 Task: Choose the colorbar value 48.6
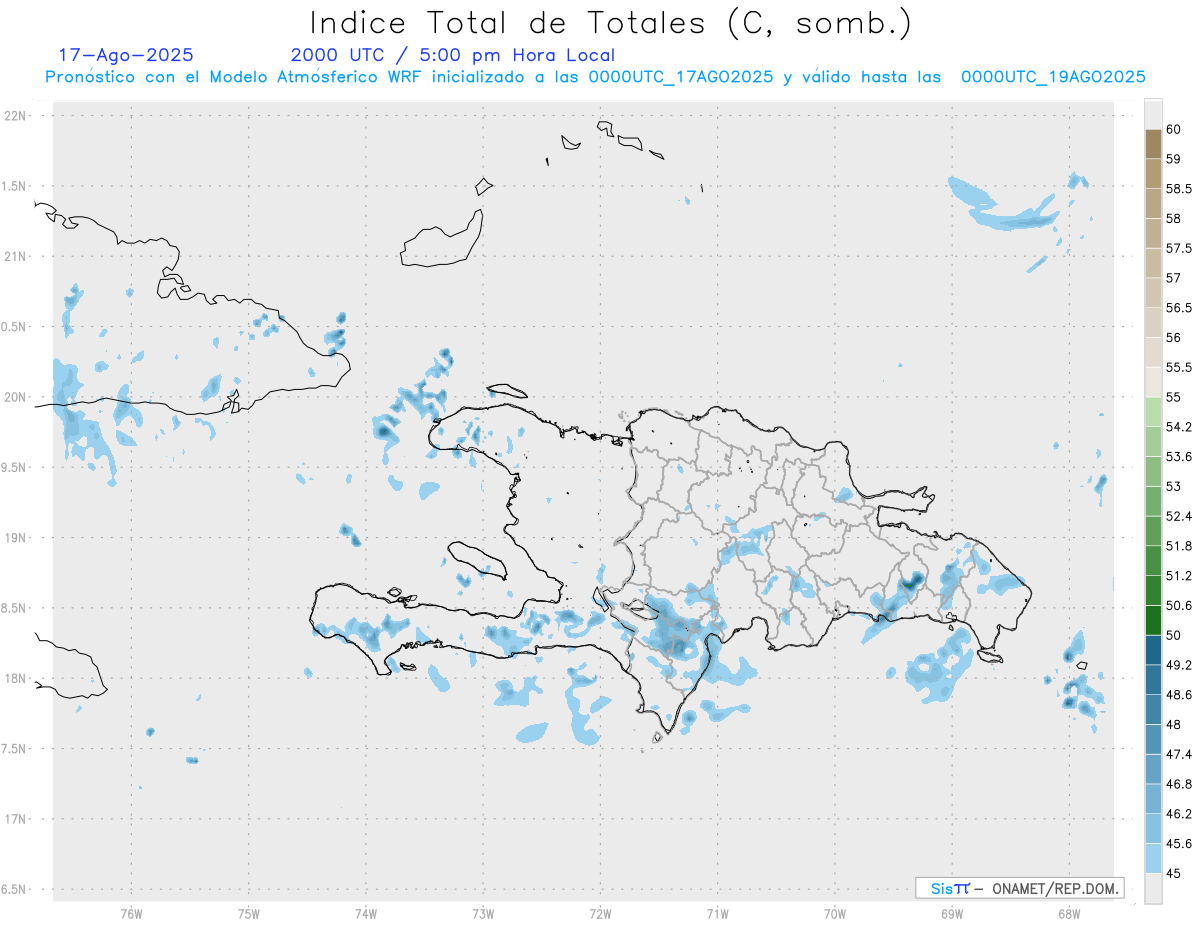point(1179,695)
